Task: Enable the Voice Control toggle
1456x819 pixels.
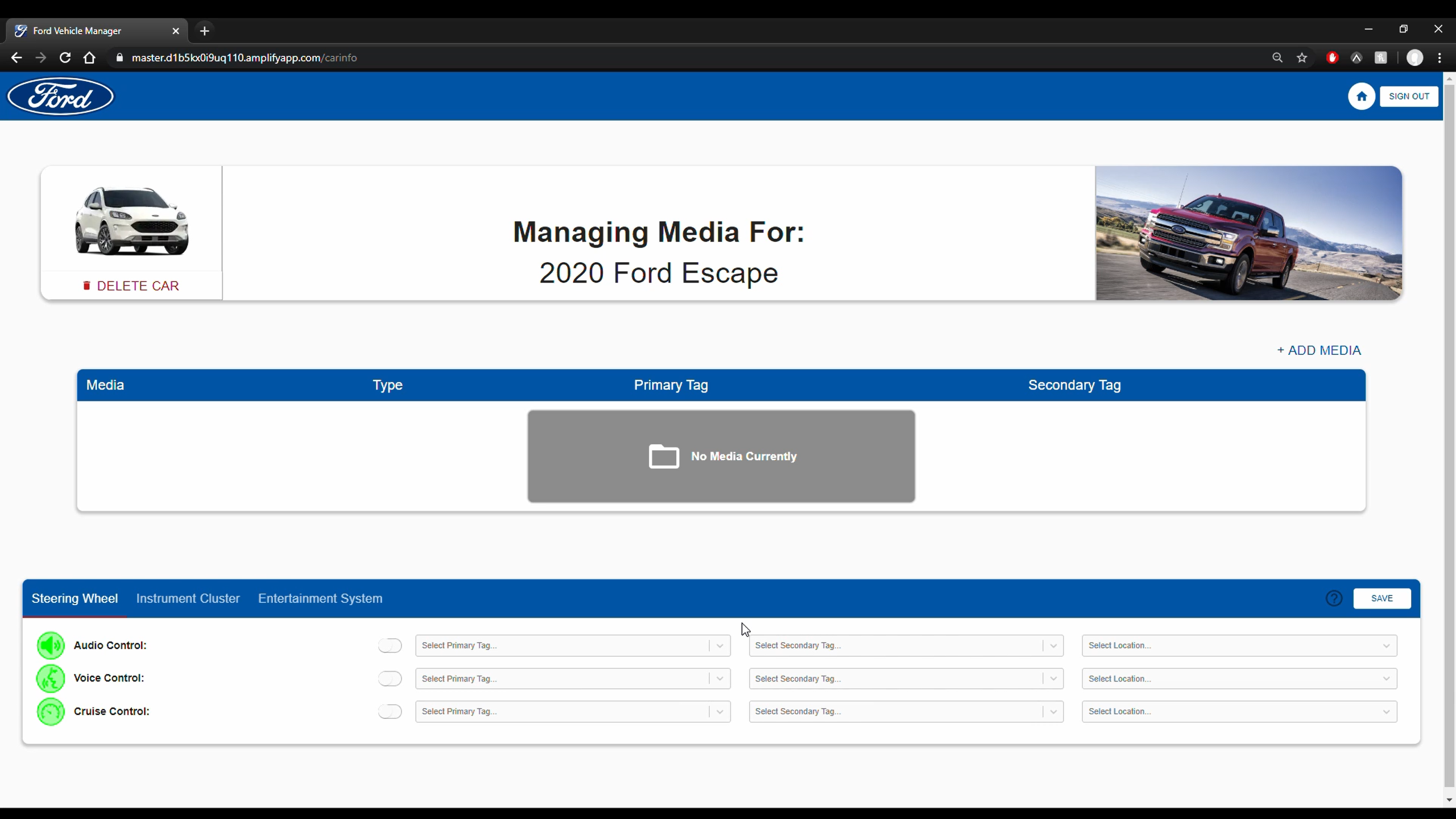Action: coord(390,679)
